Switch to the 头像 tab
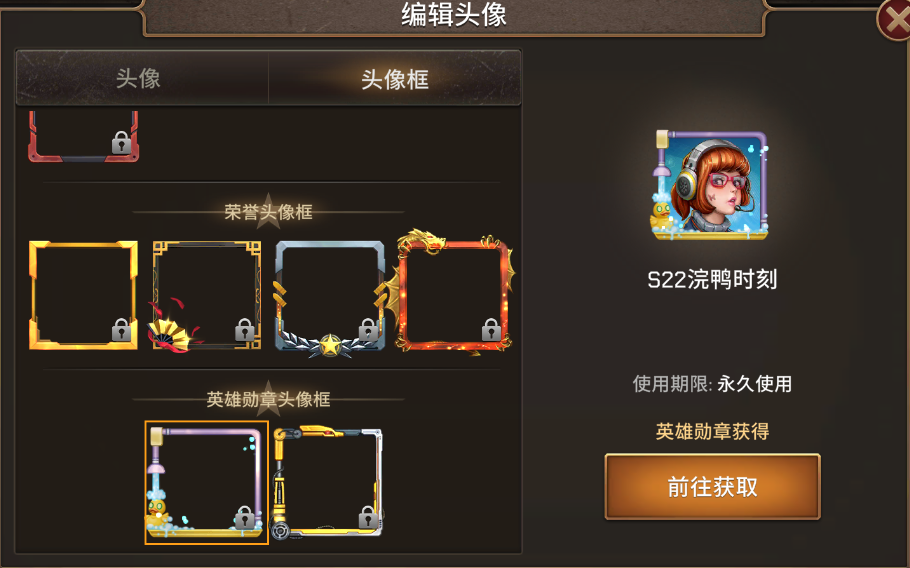This screenshot has height=568, width=910. (x=142, y=78)
